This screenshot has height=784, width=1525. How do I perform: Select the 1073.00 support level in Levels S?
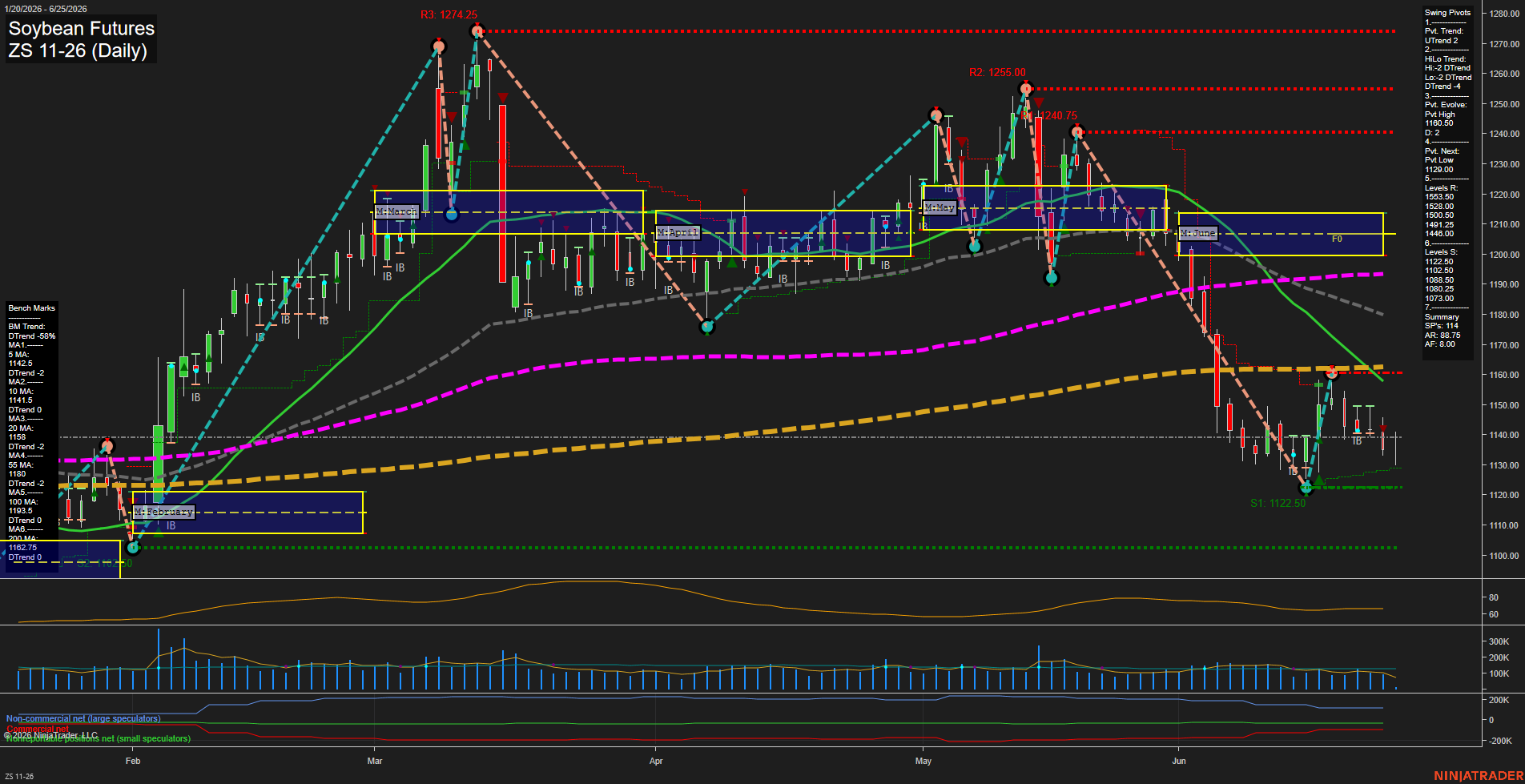coord(1439,298)
